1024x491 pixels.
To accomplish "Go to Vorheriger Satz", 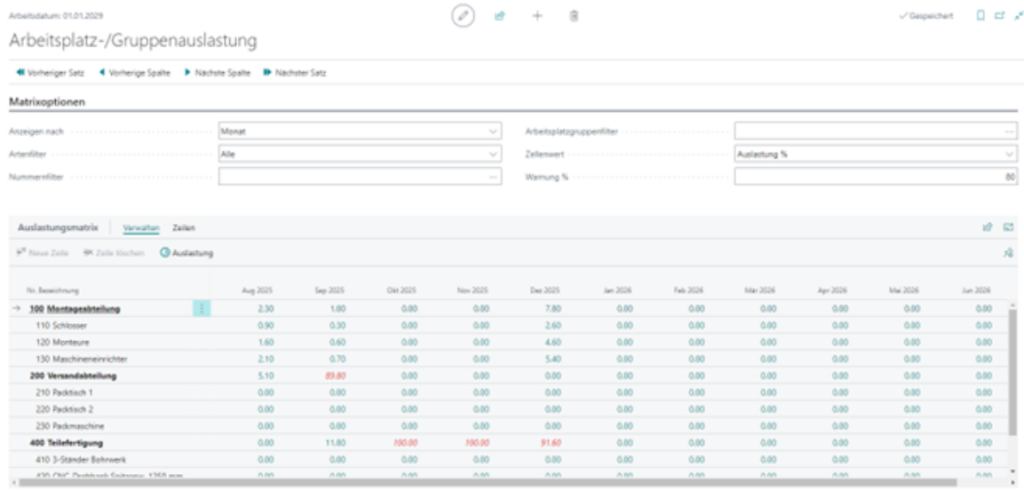I will [x=50, y=73].
